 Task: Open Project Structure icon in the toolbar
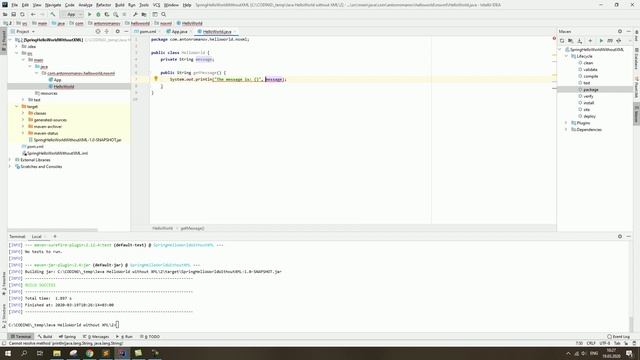(x=144, y=14)
